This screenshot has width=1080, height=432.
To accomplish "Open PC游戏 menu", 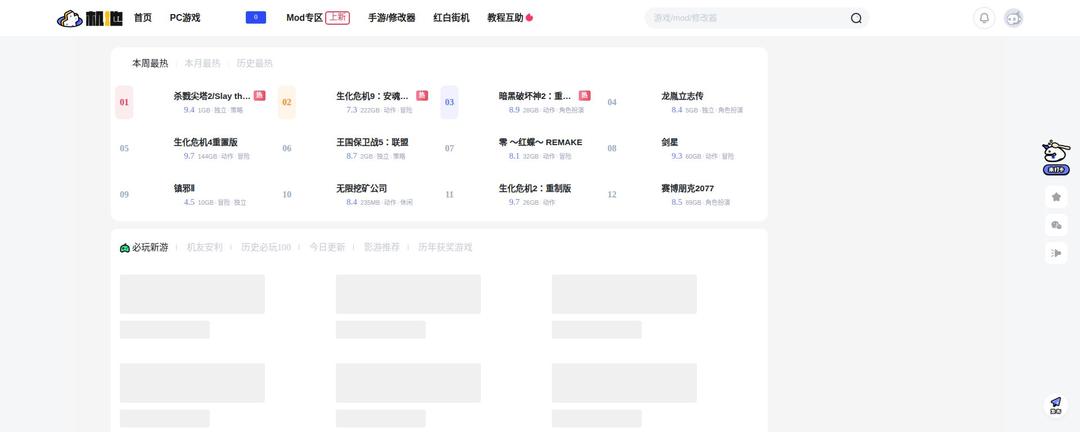I will [x=185, y=18].
